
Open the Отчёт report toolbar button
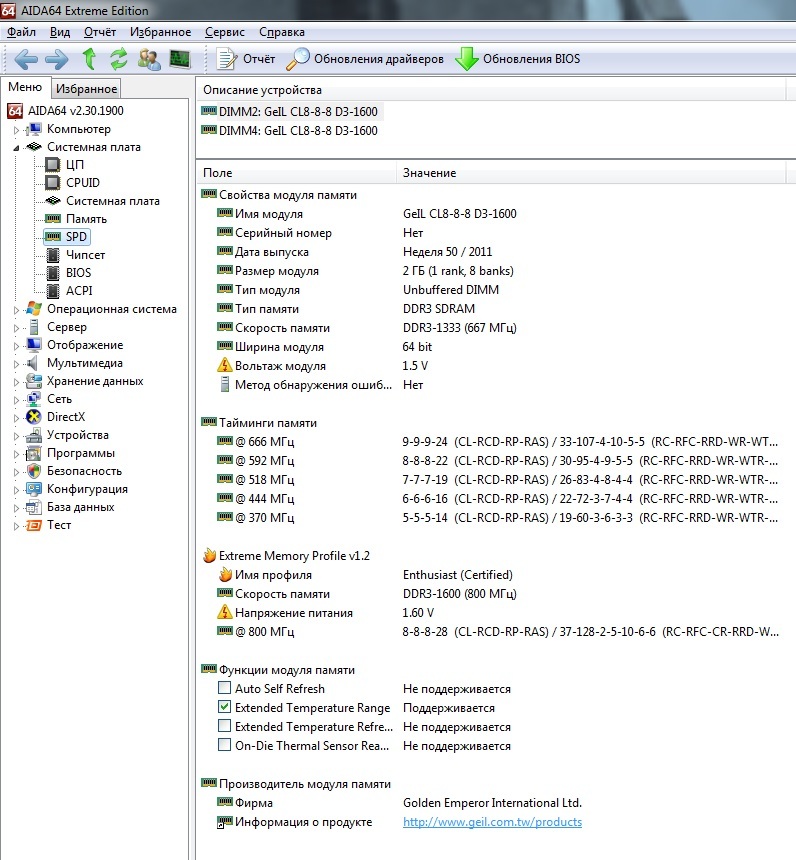click(246, 59)
